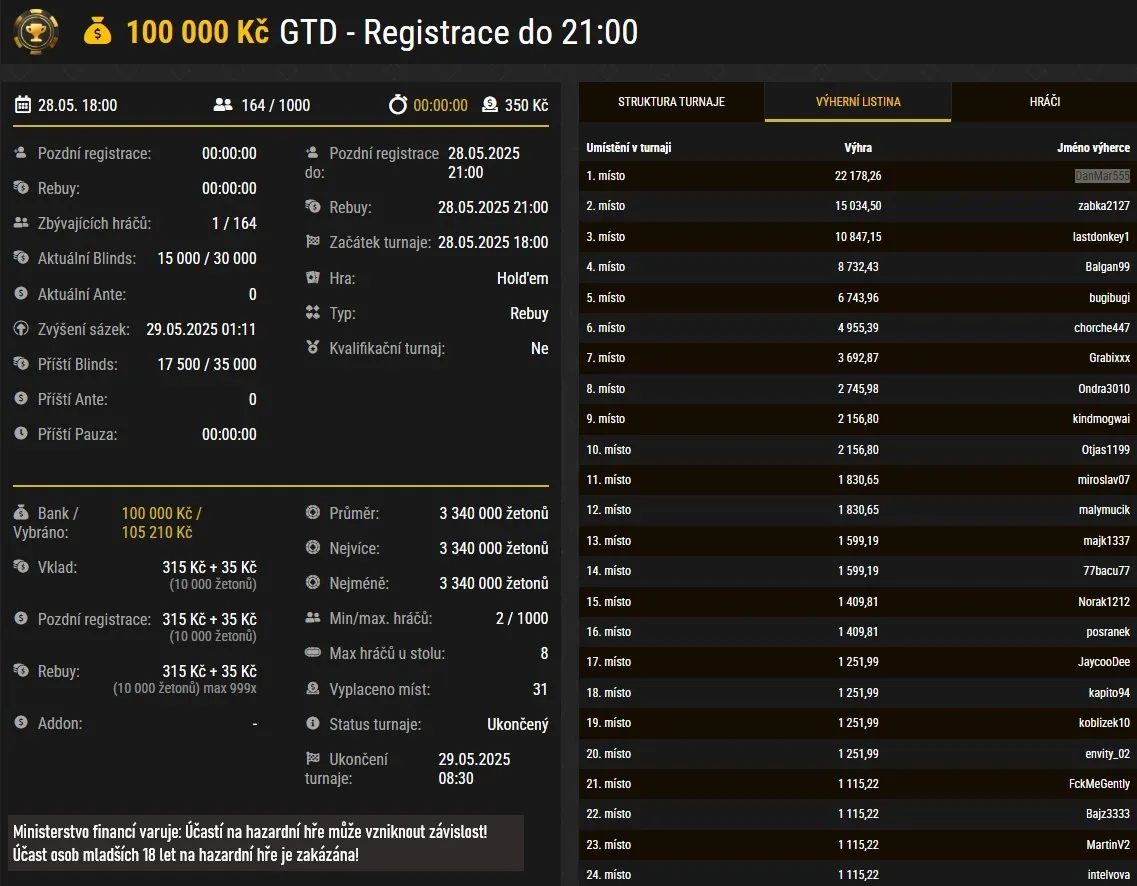This screenshot has width=1137, height=886.
Task: Click the money bag icon in title
Action: (x=98, y=32)
